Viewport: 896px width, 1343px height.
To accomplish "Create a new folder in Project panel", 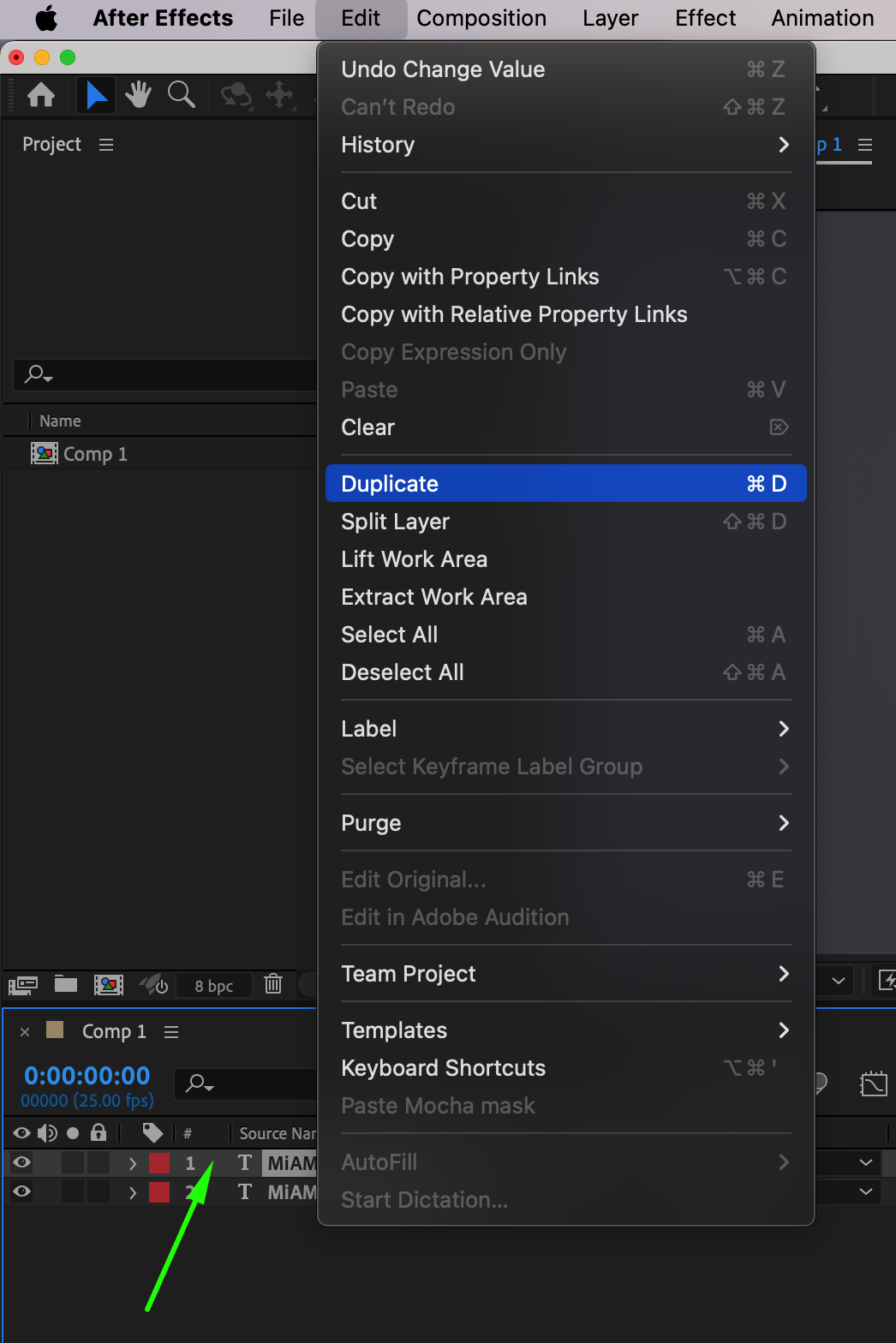I will click(x=66, y=984).
